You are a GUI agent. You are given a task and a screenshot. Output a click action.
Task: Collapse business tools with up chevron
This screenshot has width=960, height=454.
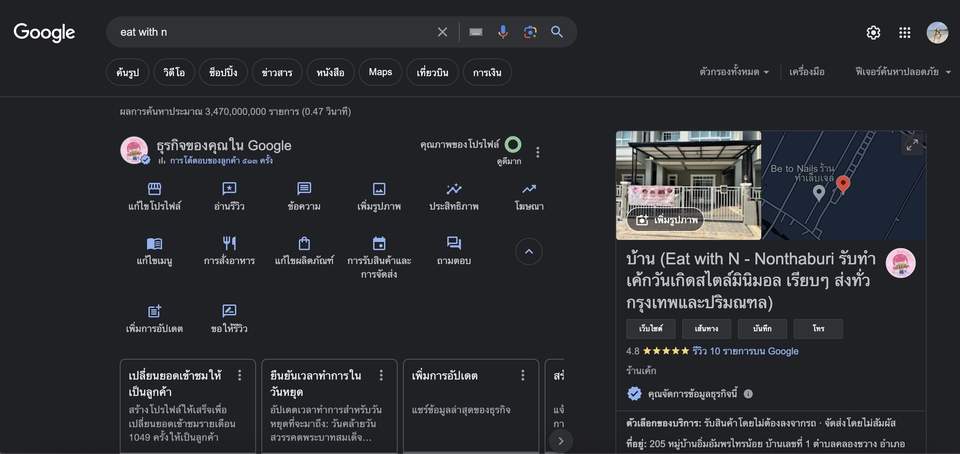(529, 251)
